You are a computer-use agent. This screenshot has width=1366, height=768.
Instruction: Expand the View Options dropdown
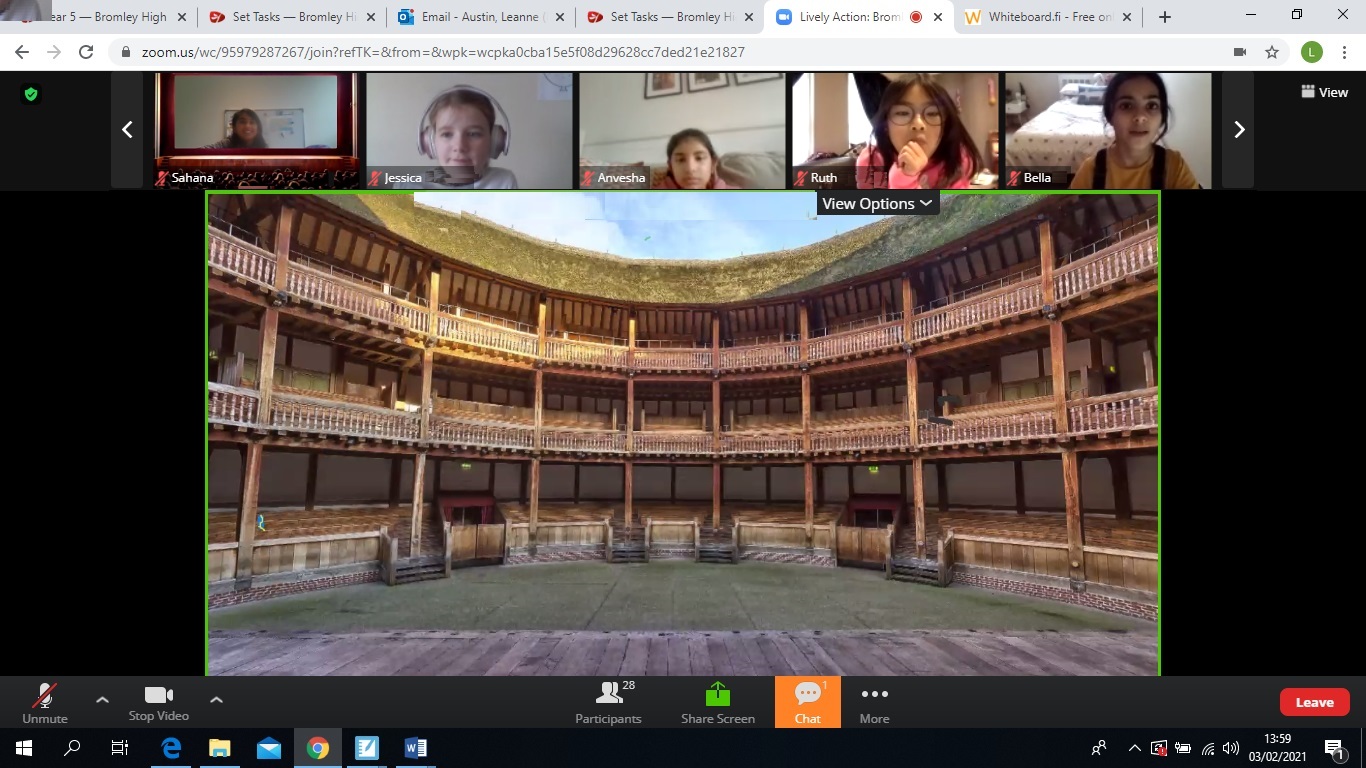point(877,204)
